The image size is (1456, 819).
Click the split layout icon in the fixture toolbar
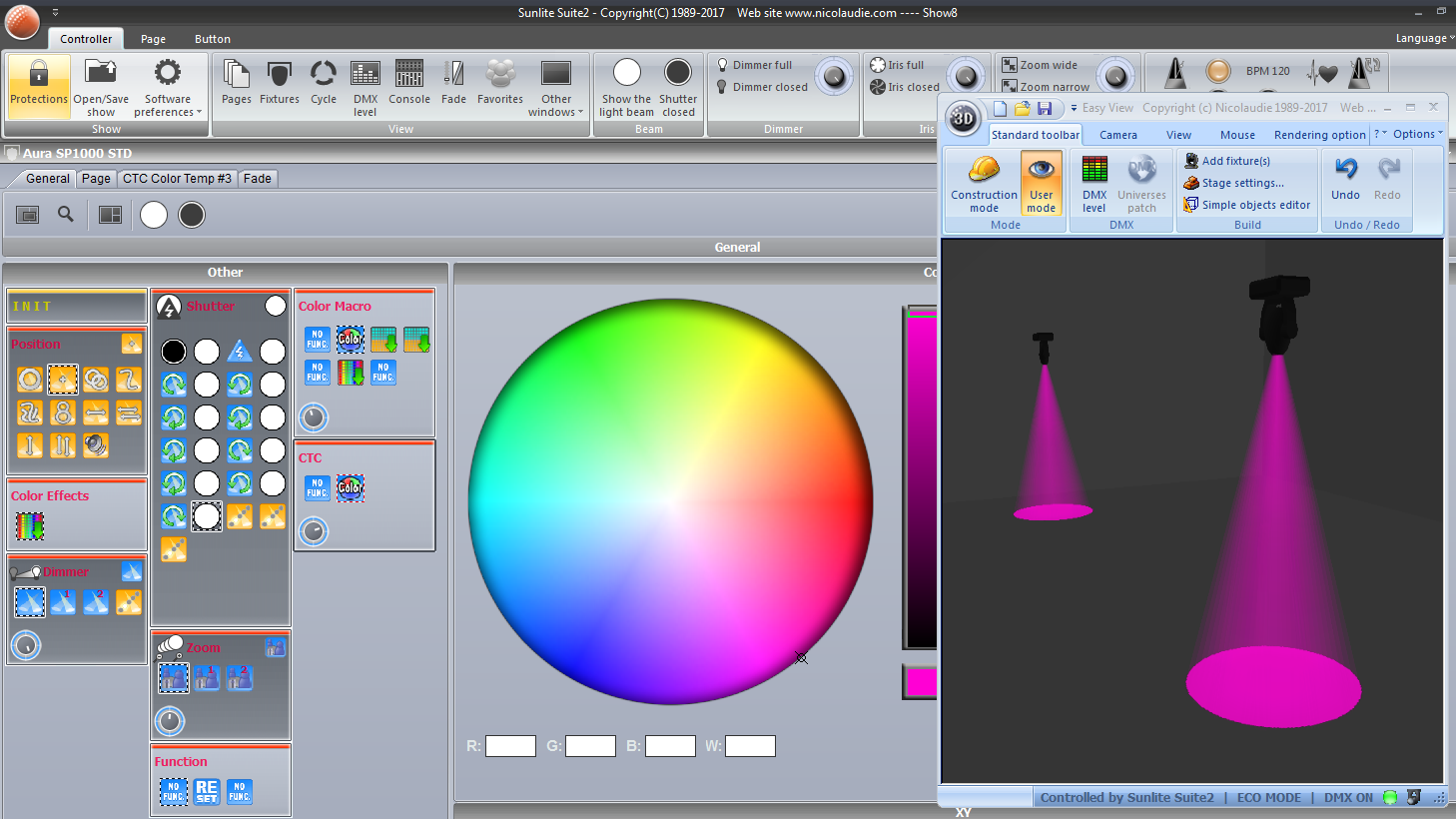(x=110, y=215)
